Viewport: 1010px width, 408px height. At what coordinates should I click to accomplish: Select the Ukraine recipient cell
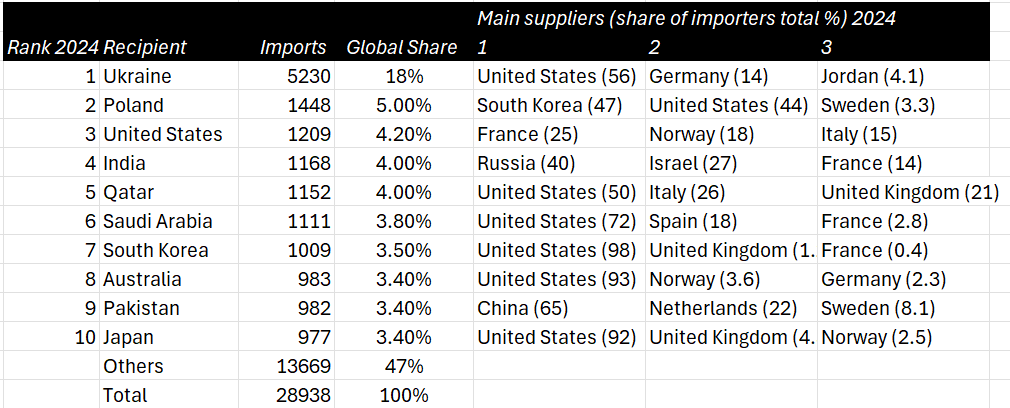point(169,77)
